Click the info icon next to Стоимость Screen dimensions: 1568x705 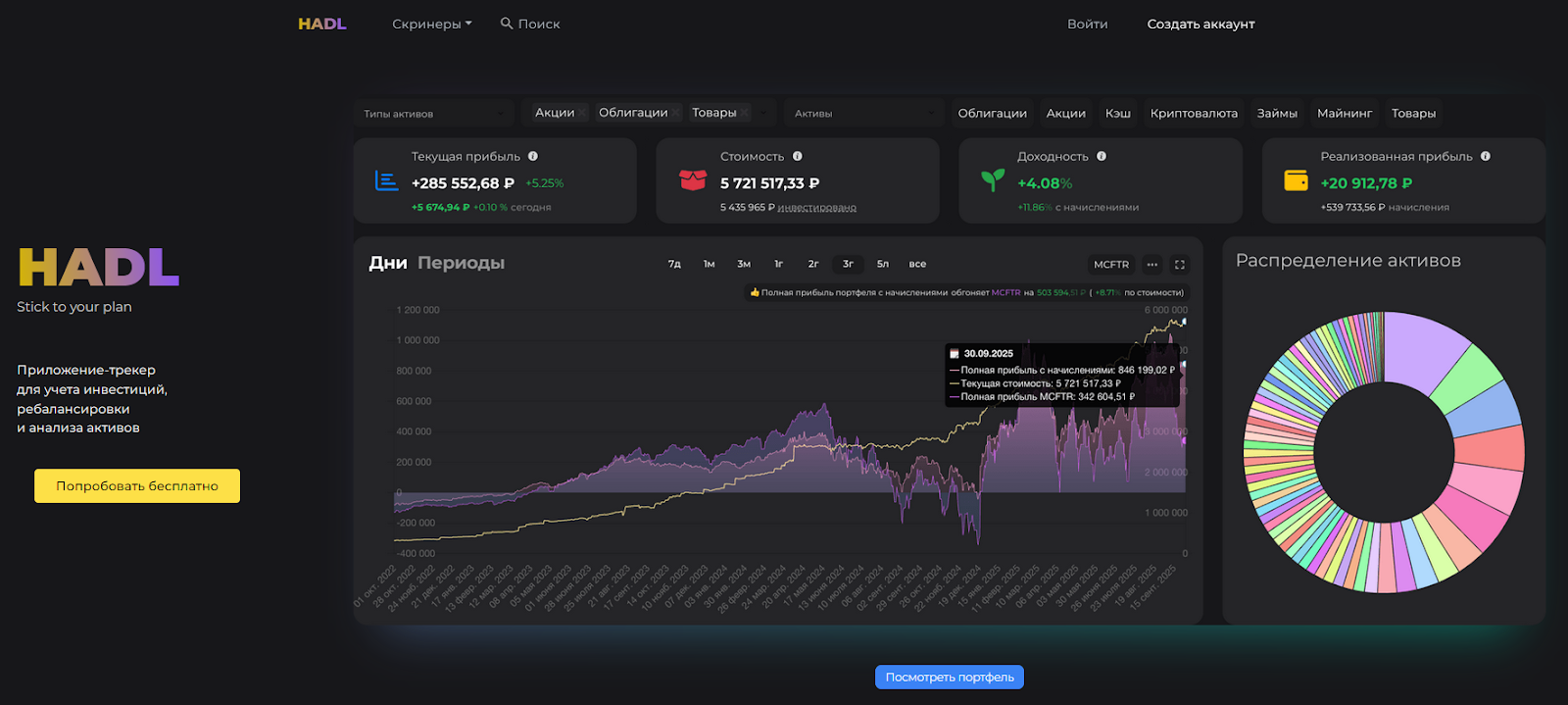[x=798, y=156]
